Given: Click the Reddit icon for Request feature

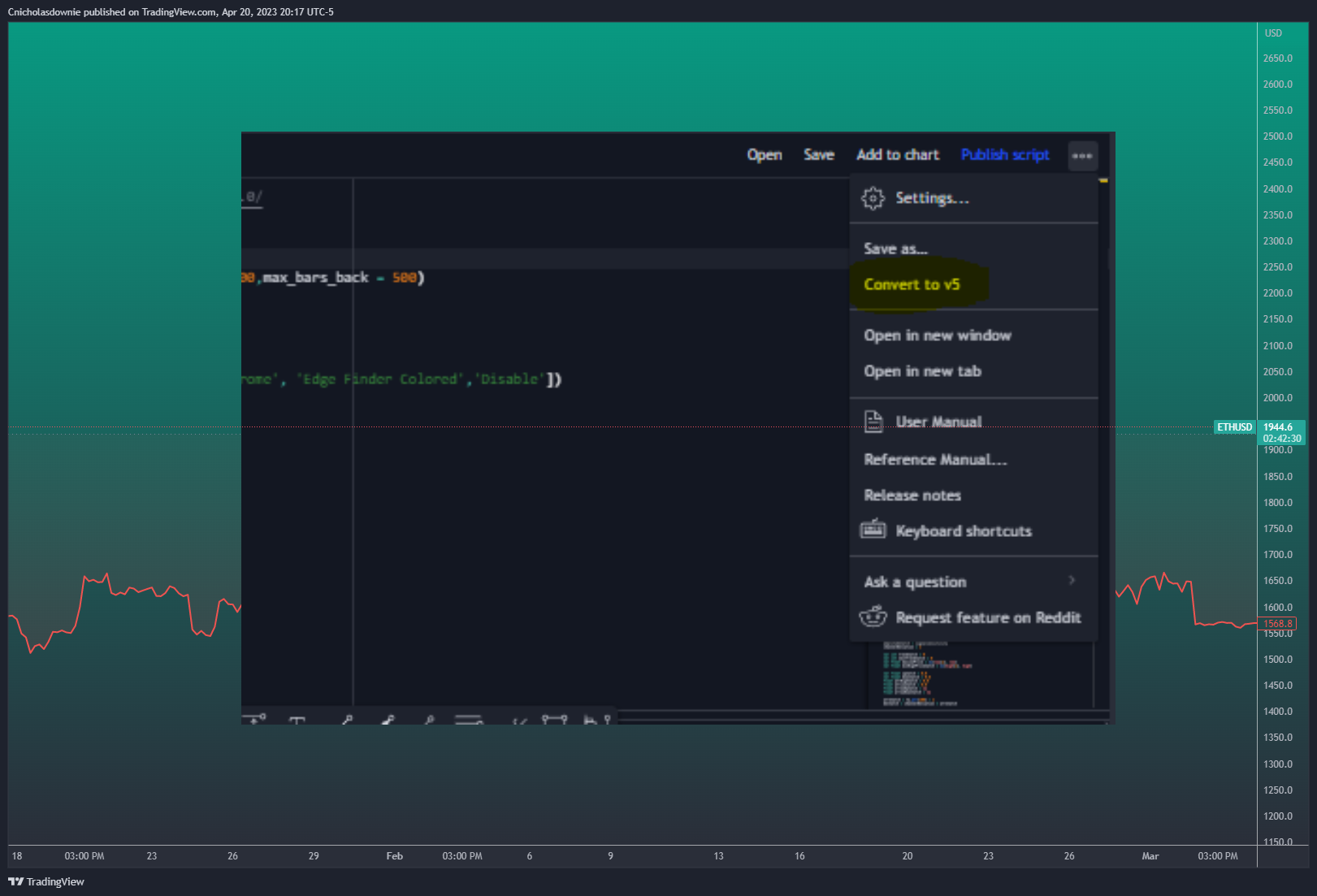Looking at the screenshot, I should click(873, 617).
